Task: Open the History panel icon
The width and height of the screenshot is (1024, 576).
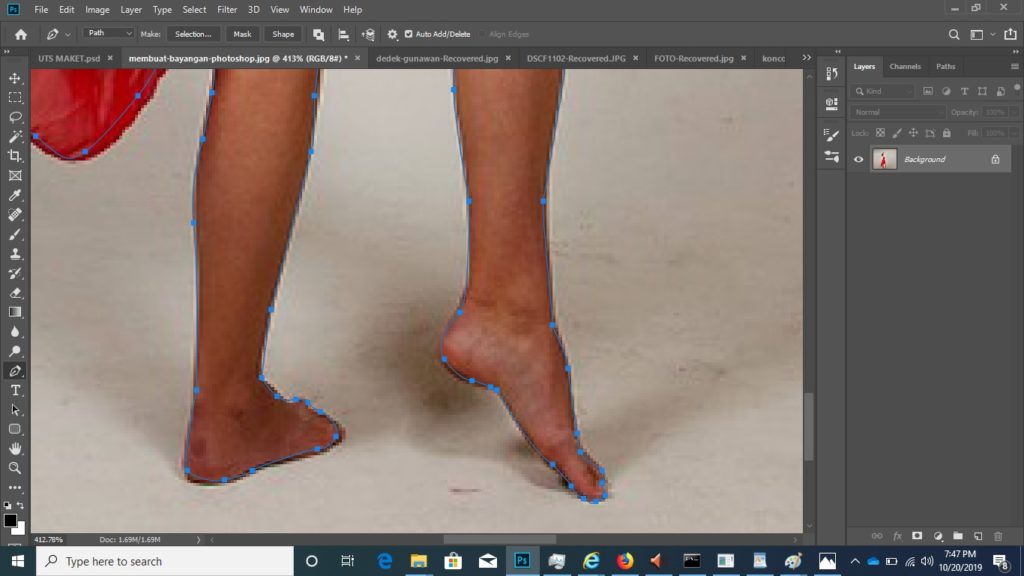Action: (x=831, y=74)
